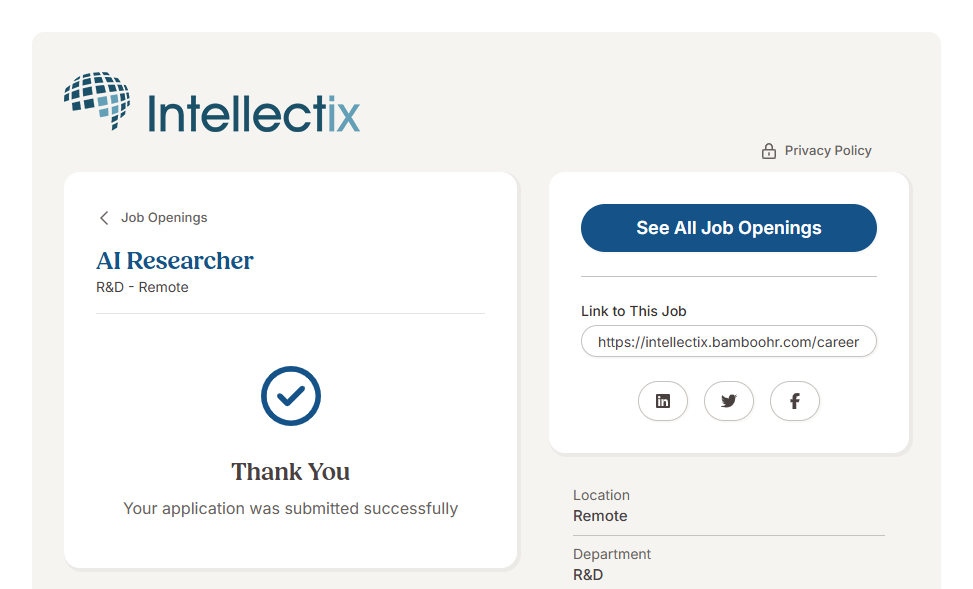Click the Intellectix globe logo icon
The height and width of the screenshot is (589, 973).
pyautogui.click(x=98, y=100)
